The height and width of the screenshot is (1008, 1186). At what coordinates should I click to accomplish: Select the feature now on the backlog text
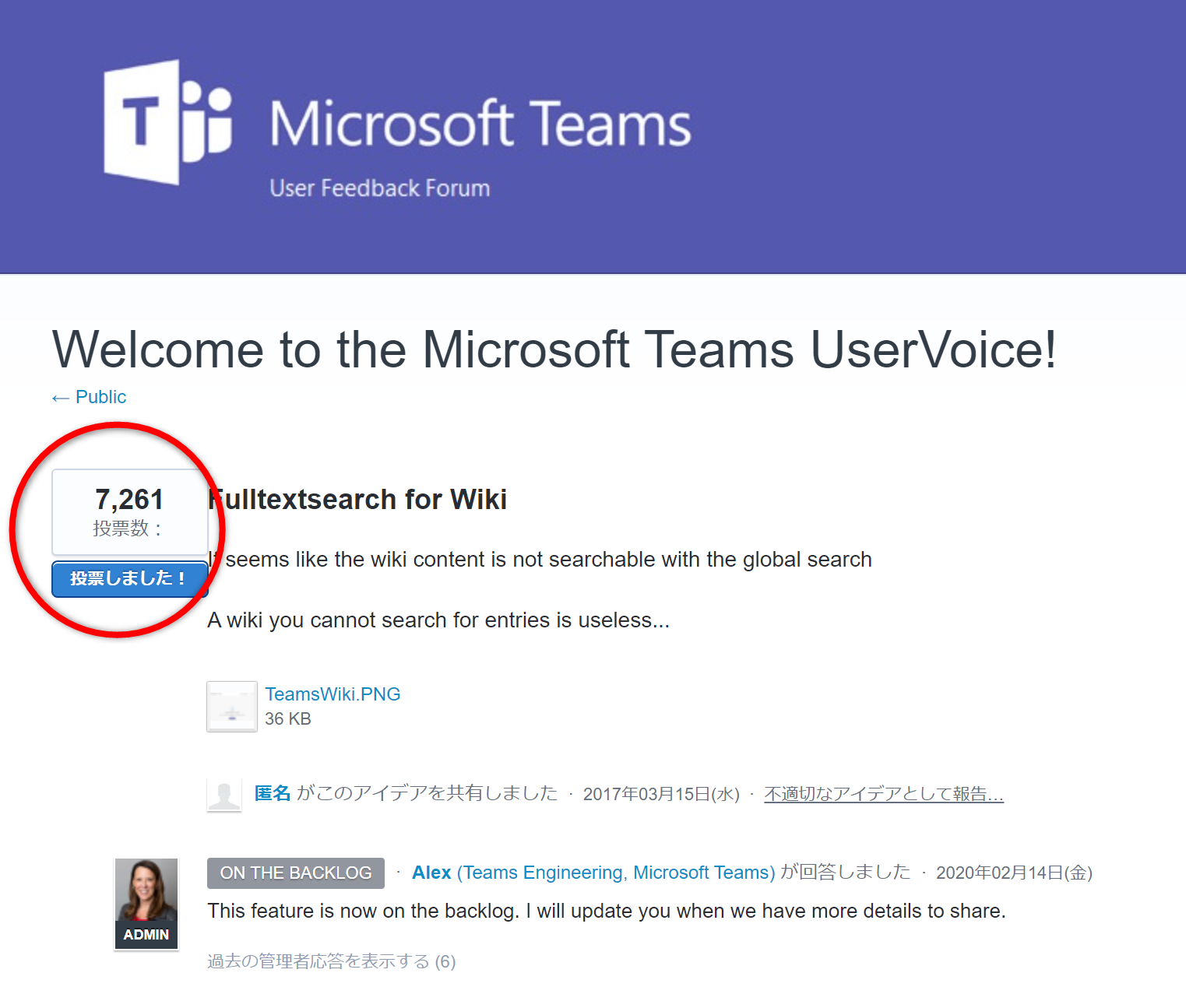point(607,911)
